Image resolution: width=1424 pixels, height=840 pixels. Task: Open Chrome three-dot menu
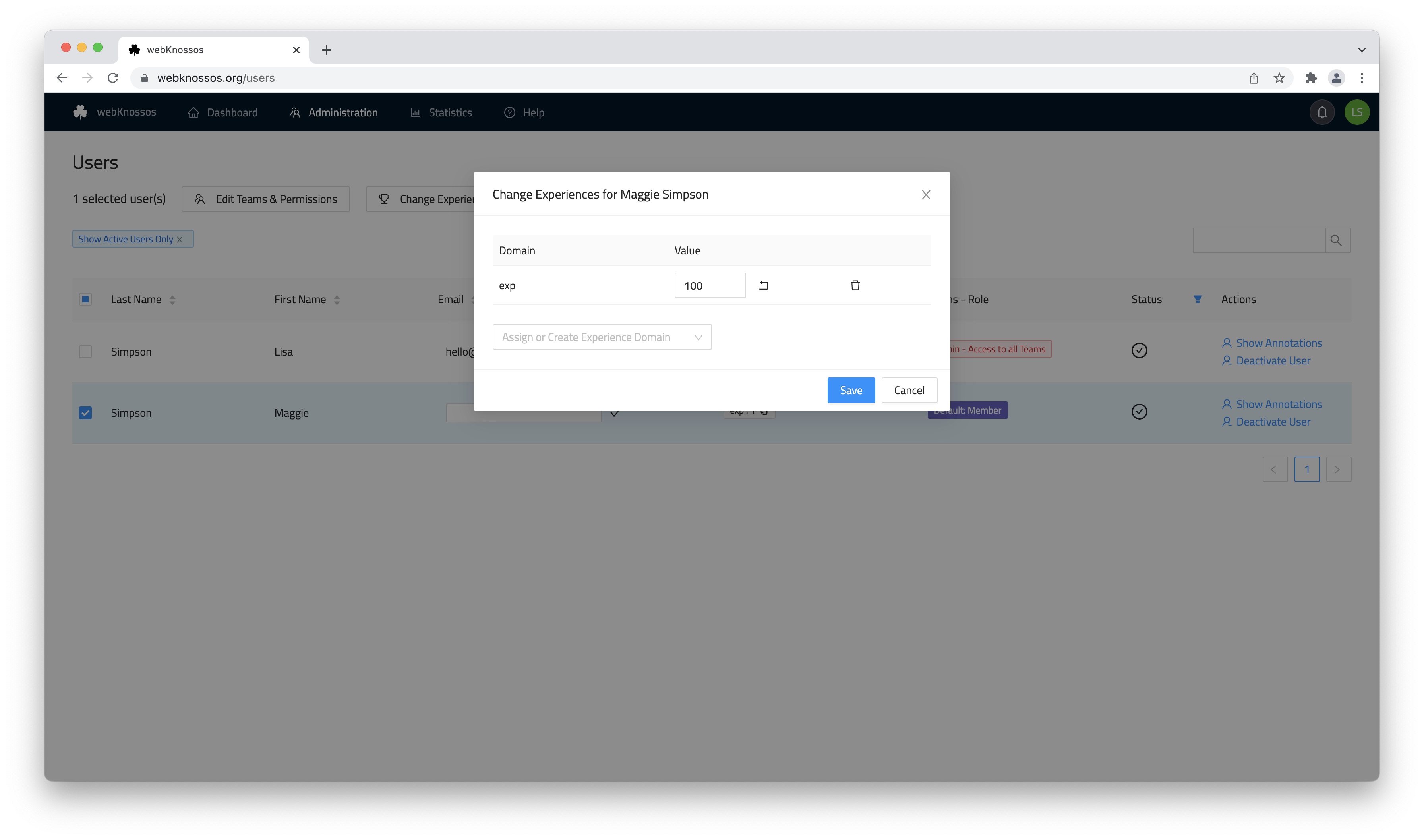tap(1362, 78)
